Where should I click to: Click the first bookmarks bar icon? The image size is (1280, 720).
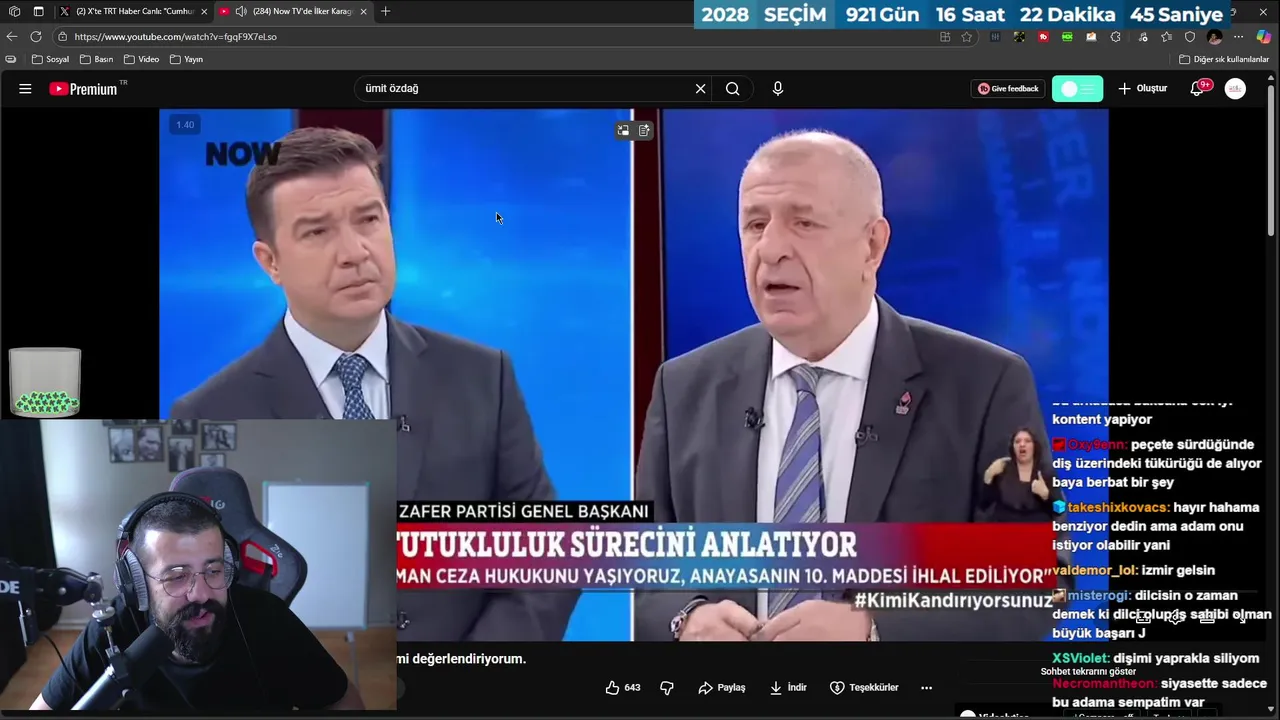pyautogui.click(x=11, y=59)
